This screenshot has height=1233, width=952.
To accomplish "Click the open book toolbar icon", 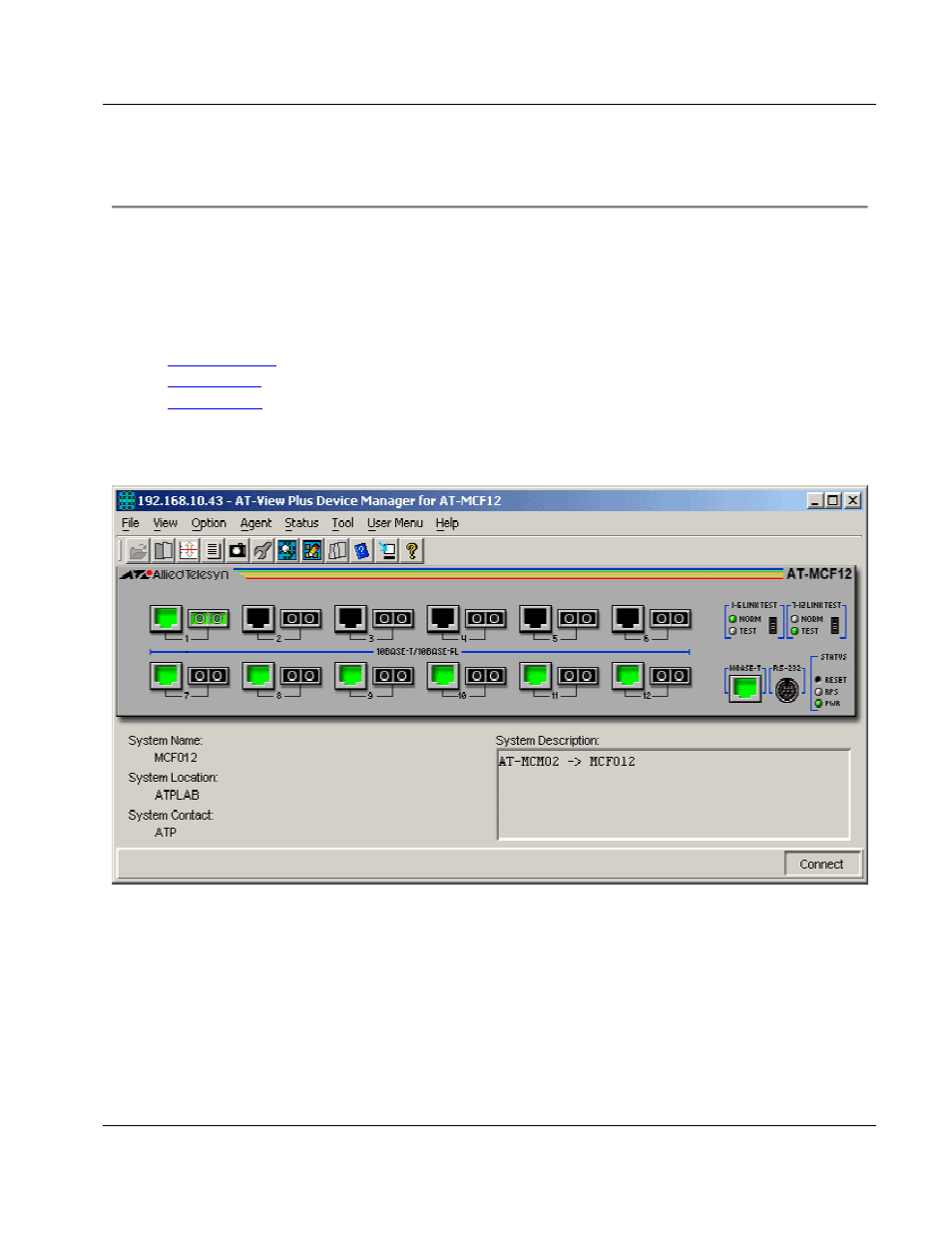I will 164,550.
